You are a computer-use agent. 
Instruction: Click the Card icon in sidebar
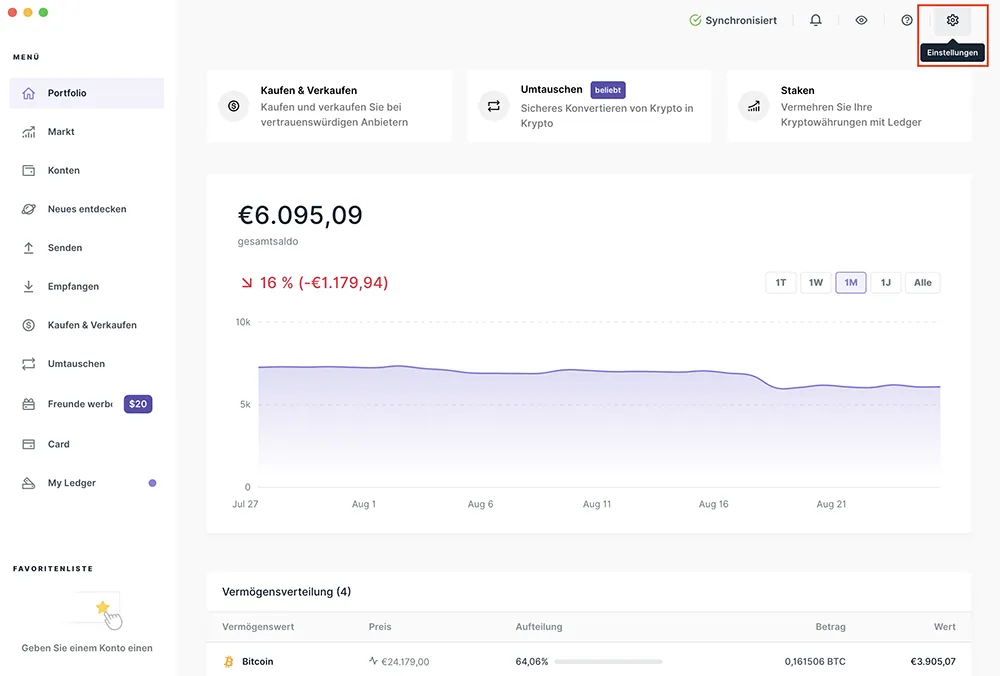29,445
